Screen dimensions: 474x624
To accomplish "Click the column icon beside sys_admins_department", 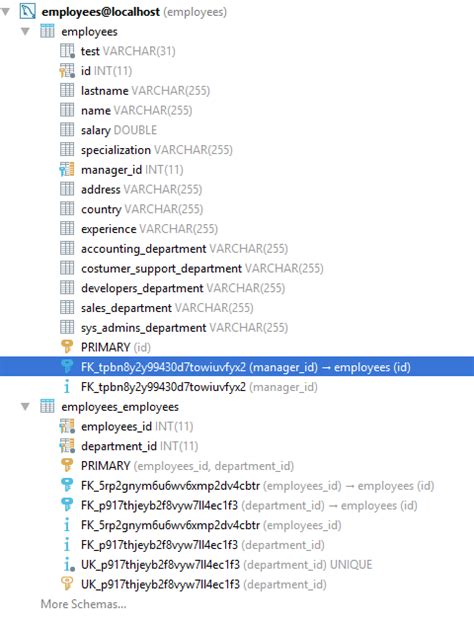I will tap(67, 327).
